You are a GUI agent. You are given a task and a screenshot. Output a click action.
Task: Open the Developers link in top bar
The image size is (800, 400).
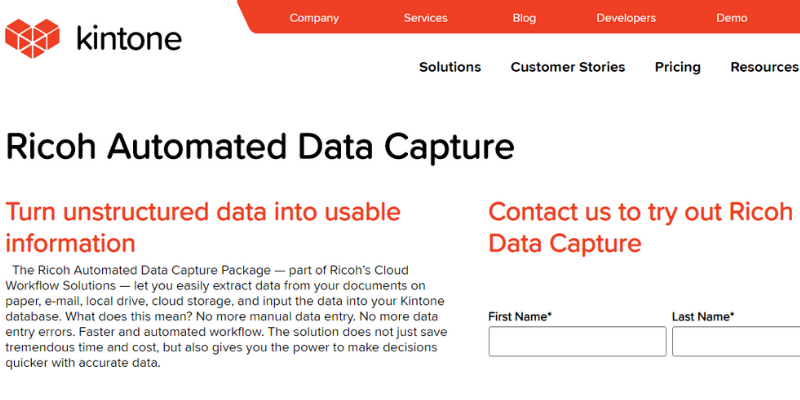(626, 18)
